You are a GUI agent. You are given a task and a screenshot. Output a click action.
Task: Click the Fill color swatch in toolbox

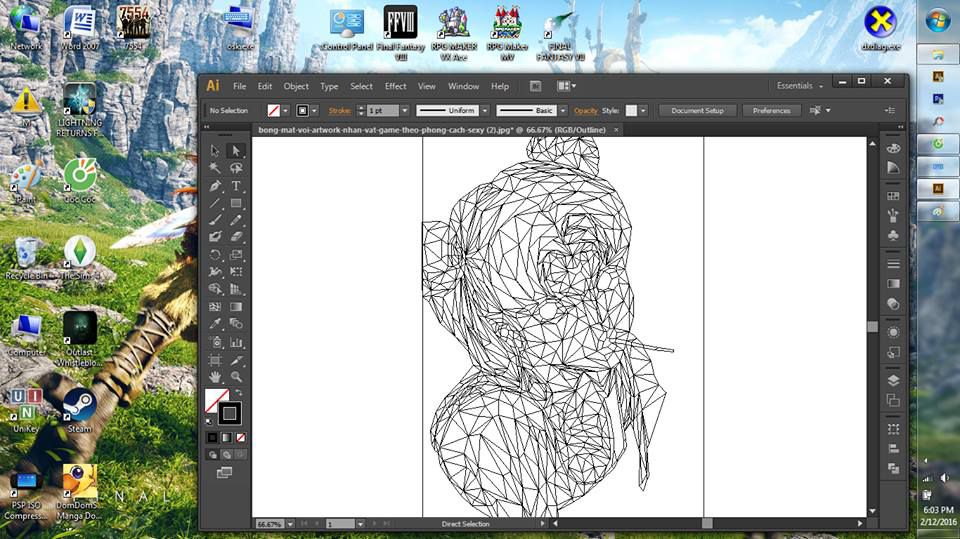215,401
